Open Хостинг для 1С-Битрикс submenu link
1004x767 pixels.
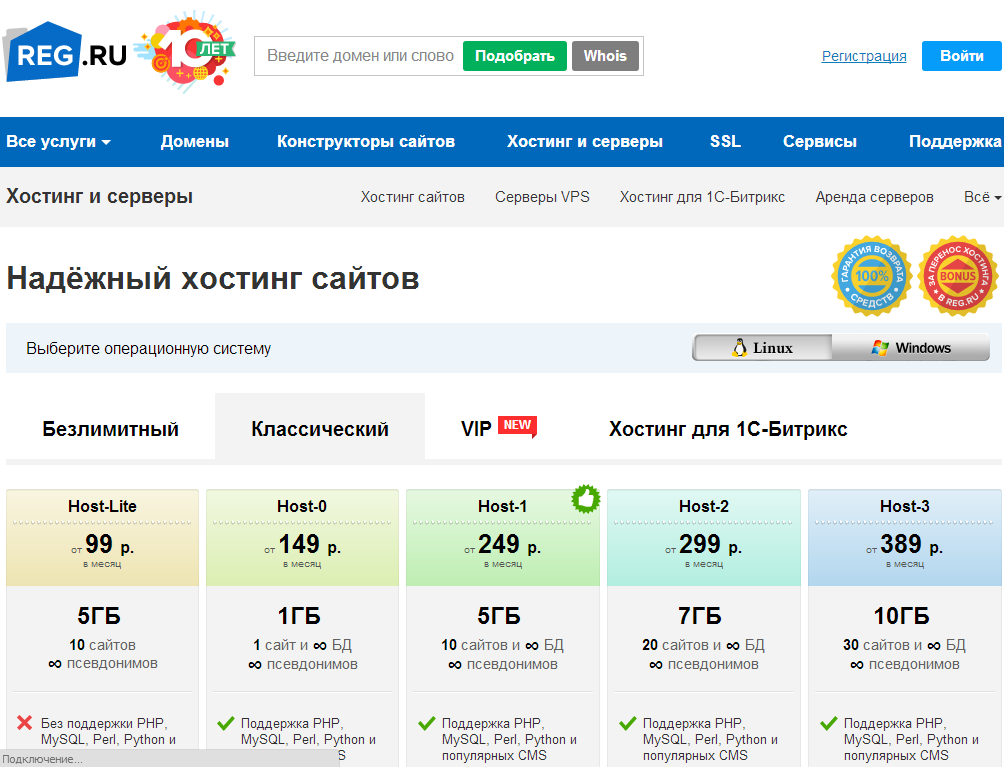click(702, 197)
